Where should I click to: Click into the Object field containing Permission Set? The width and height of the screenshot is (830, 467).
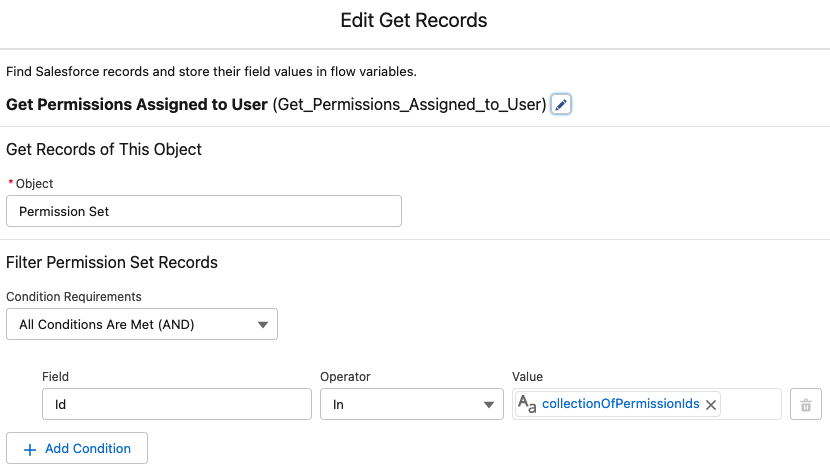pyautogui.click(x=203, y=211)
